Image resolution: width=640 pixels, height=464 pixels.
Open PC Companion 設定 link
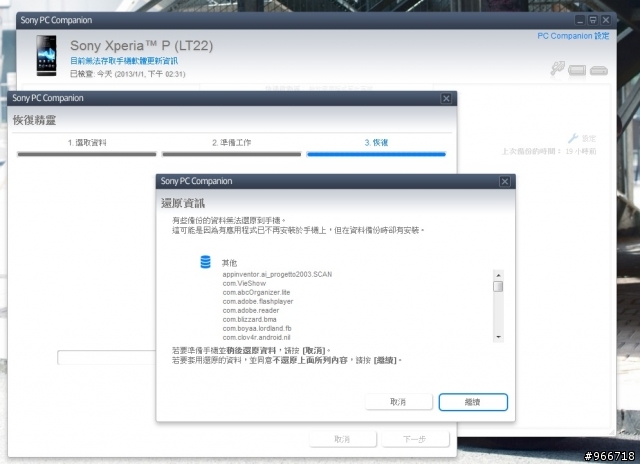coord(573,36)
